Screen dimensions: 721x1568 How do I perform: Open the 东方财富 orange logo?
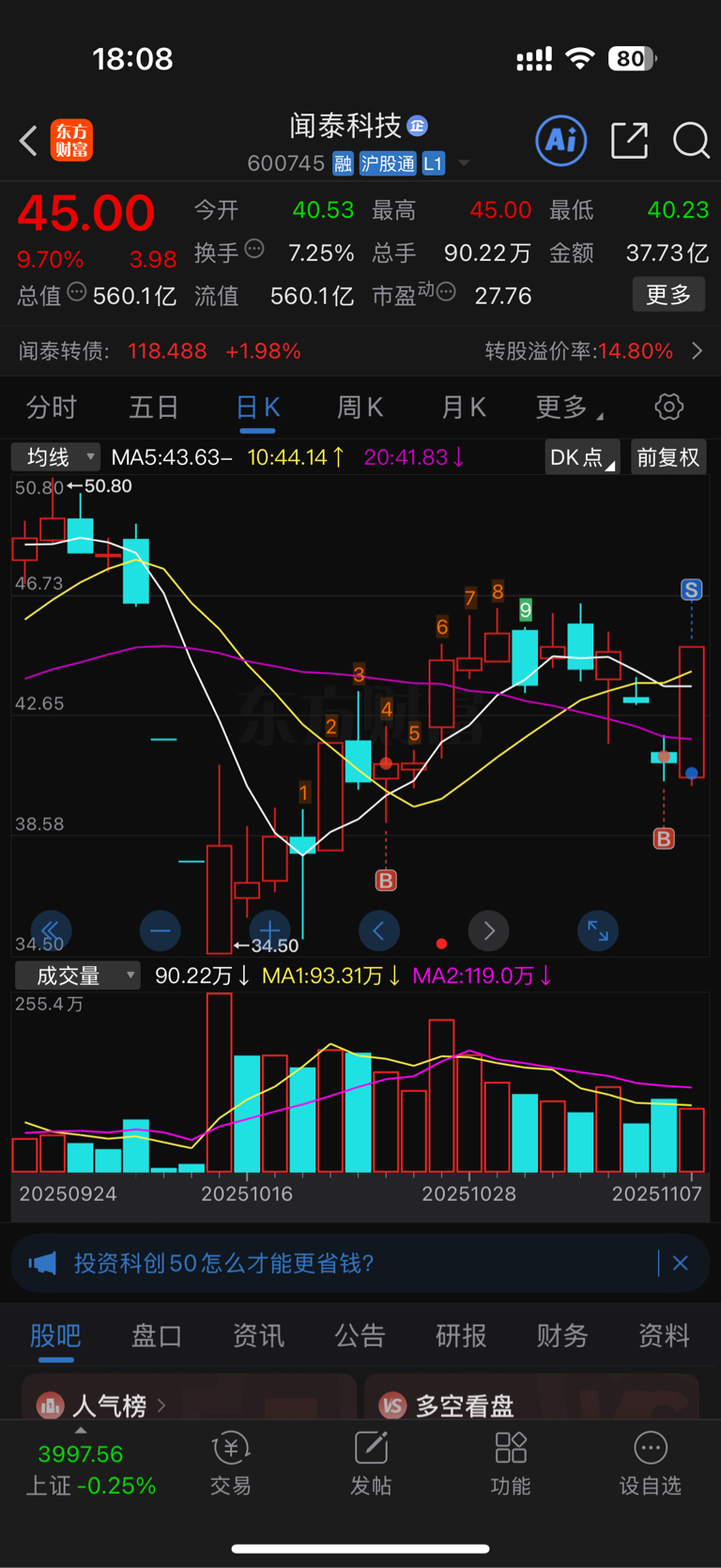tap(72, 141)
